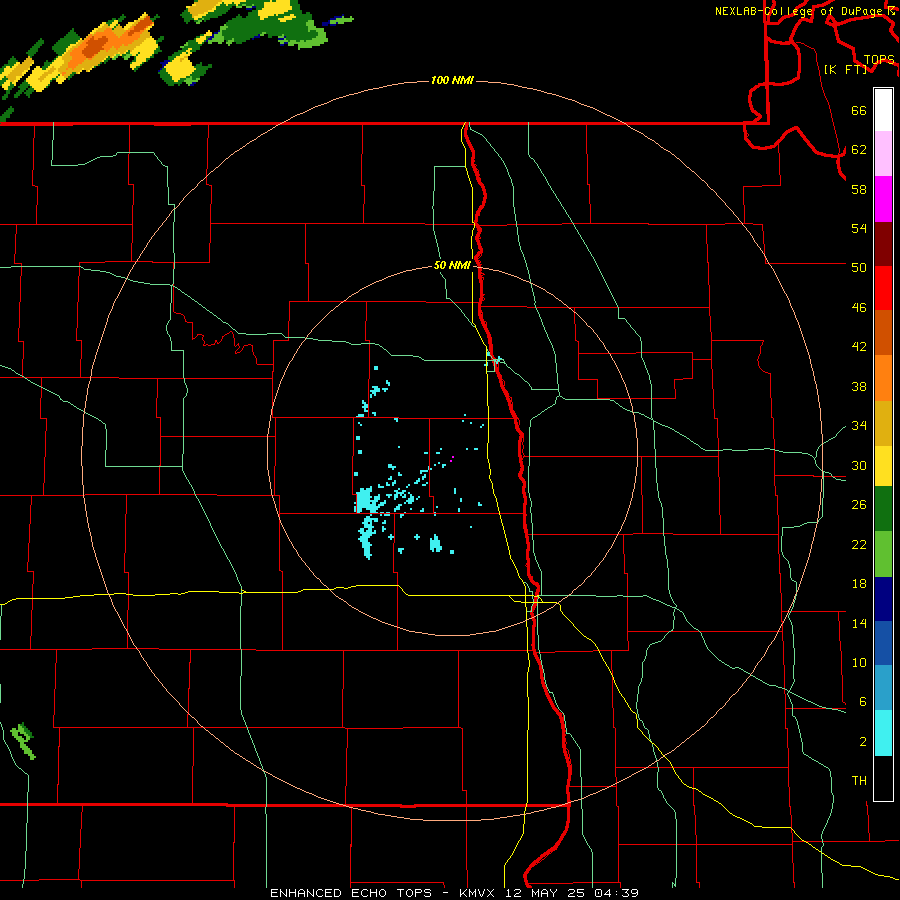Click the "18" legend value

(x=859, y=584)
